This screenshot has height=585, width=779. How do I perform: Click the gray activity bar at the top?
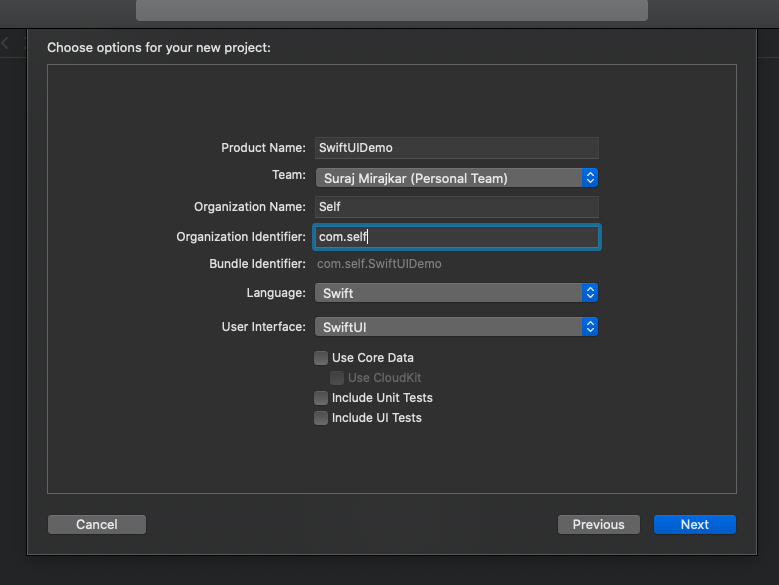[391, 10]
